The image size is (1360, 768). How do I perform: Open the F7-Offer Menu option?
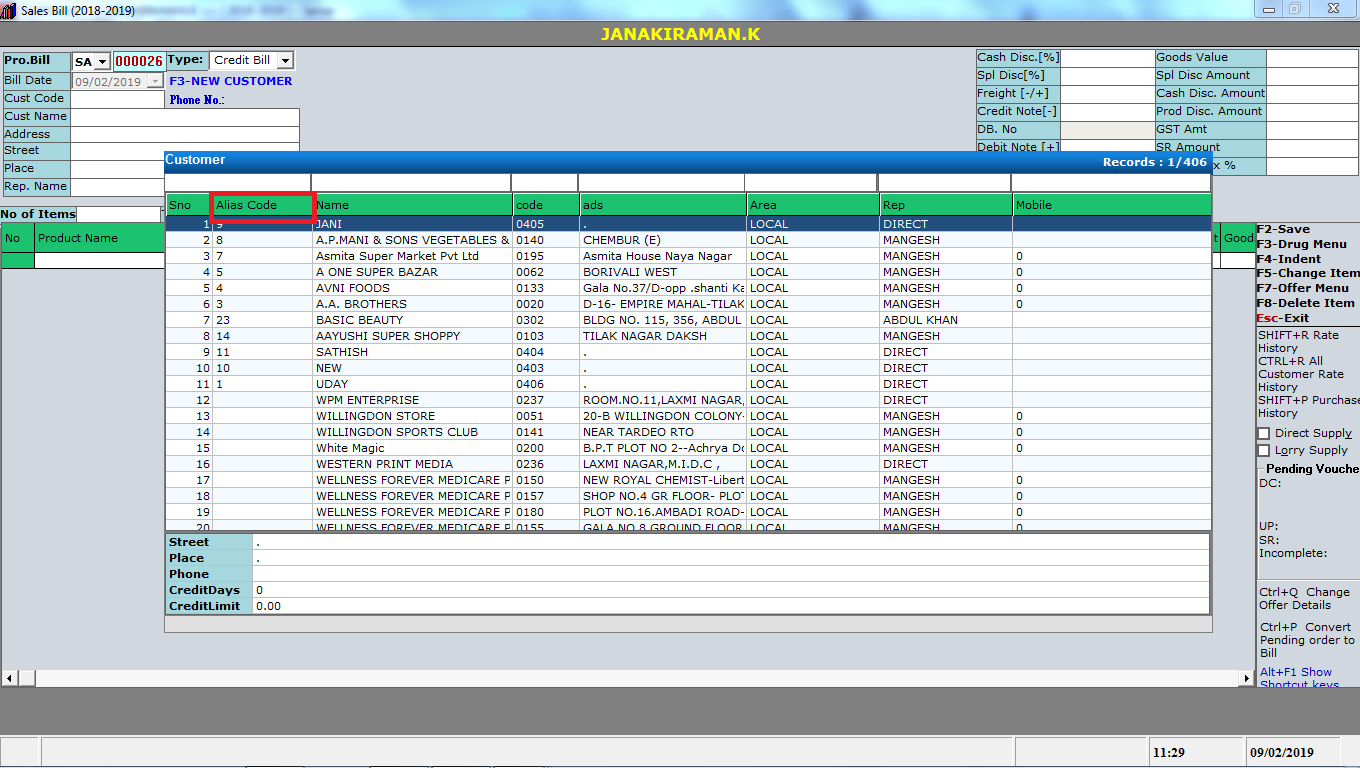click(x=1302, y=288)
